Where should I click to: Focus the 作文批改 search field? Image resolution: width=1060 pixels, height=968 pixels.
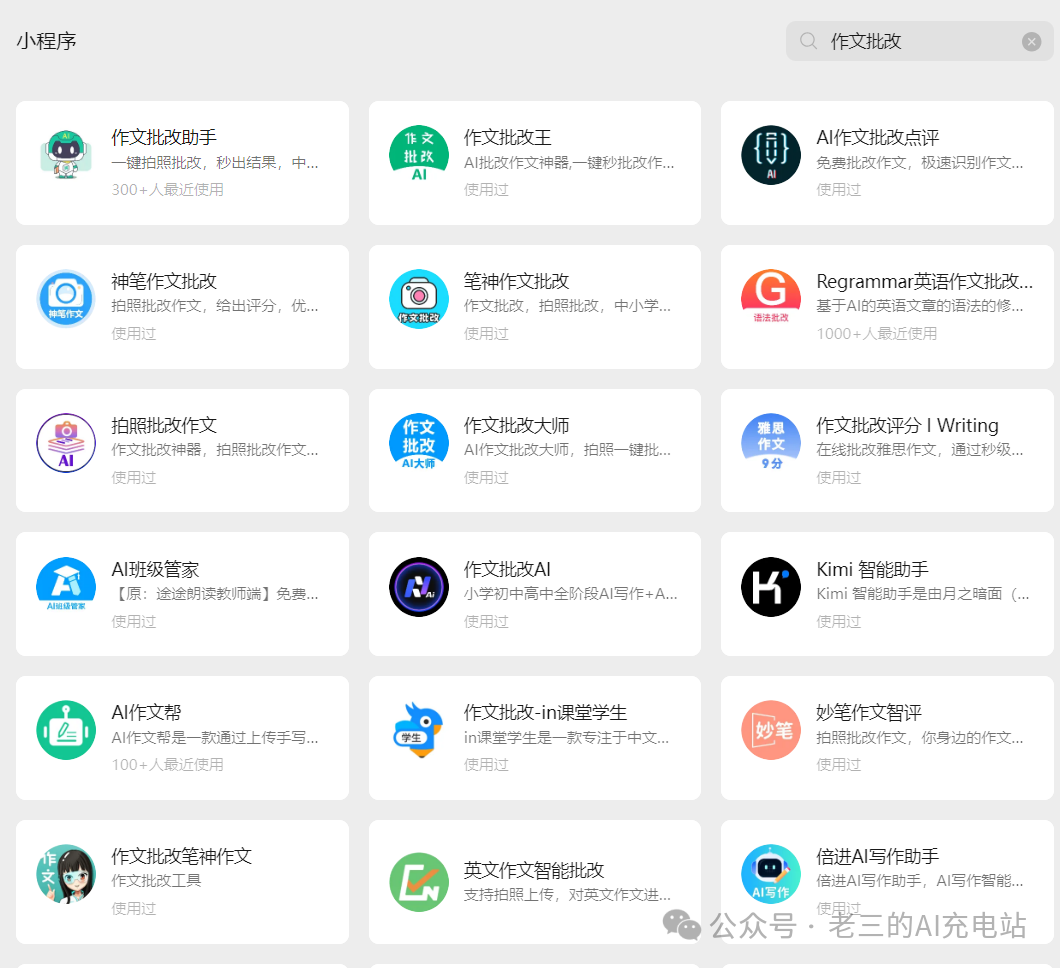[919, 41]
